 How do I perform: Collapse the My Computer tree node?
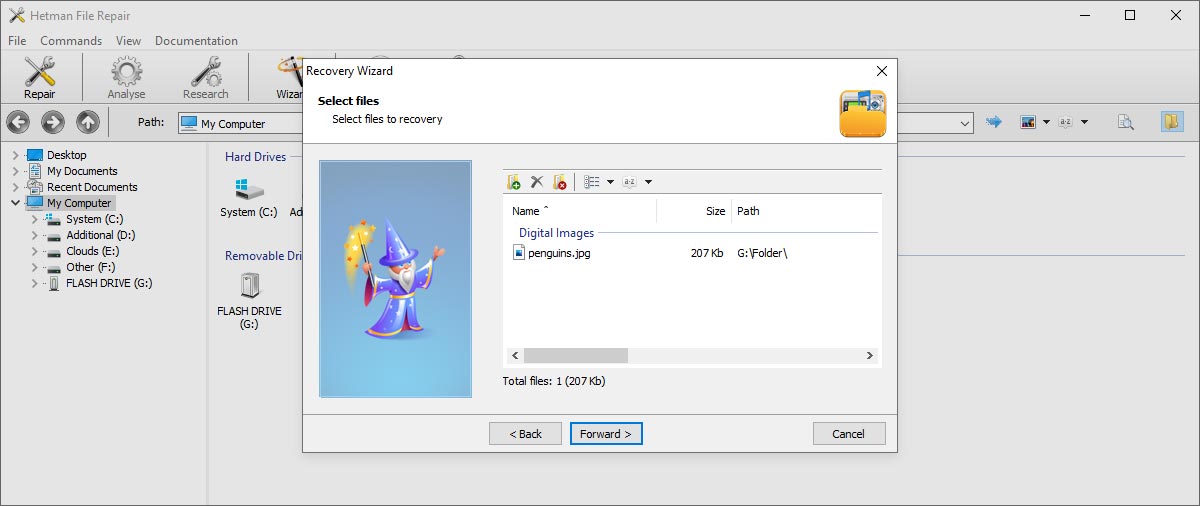[15, 203]
